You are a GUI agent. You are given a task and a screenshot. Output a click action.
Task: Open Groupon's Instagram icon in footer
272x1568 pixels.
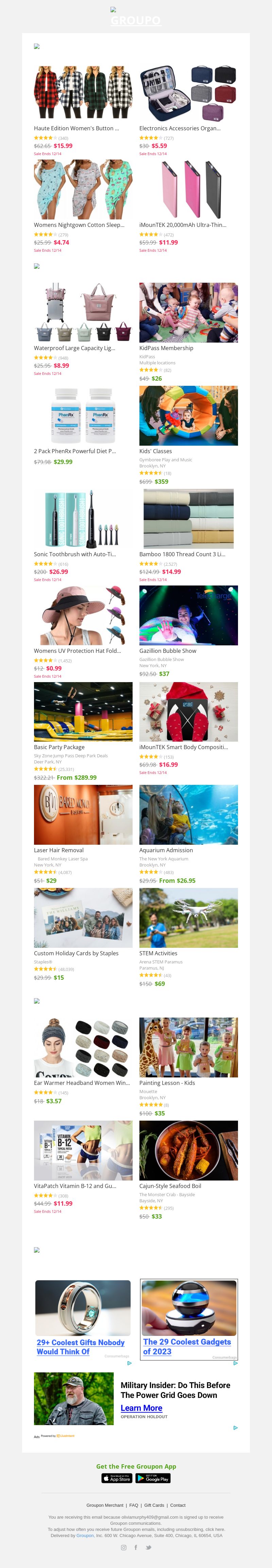tap(123, 1547)
